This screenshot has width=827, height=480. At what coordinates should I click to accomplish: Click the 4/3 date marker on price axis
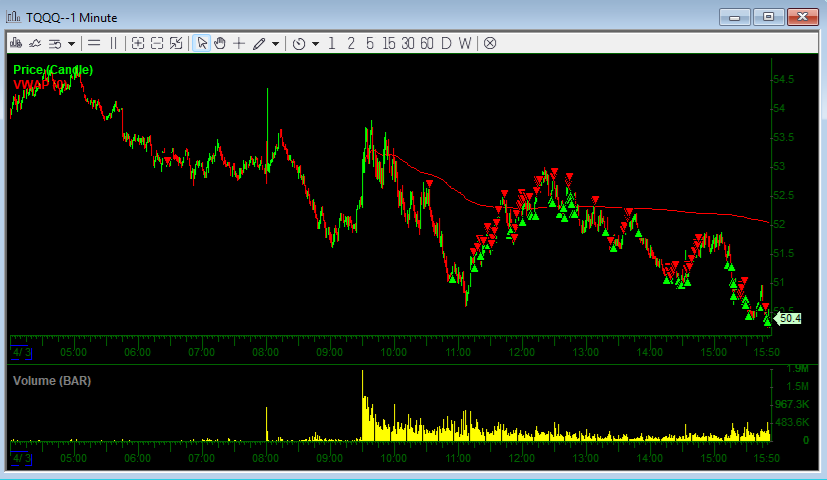[x=22, y=352]
